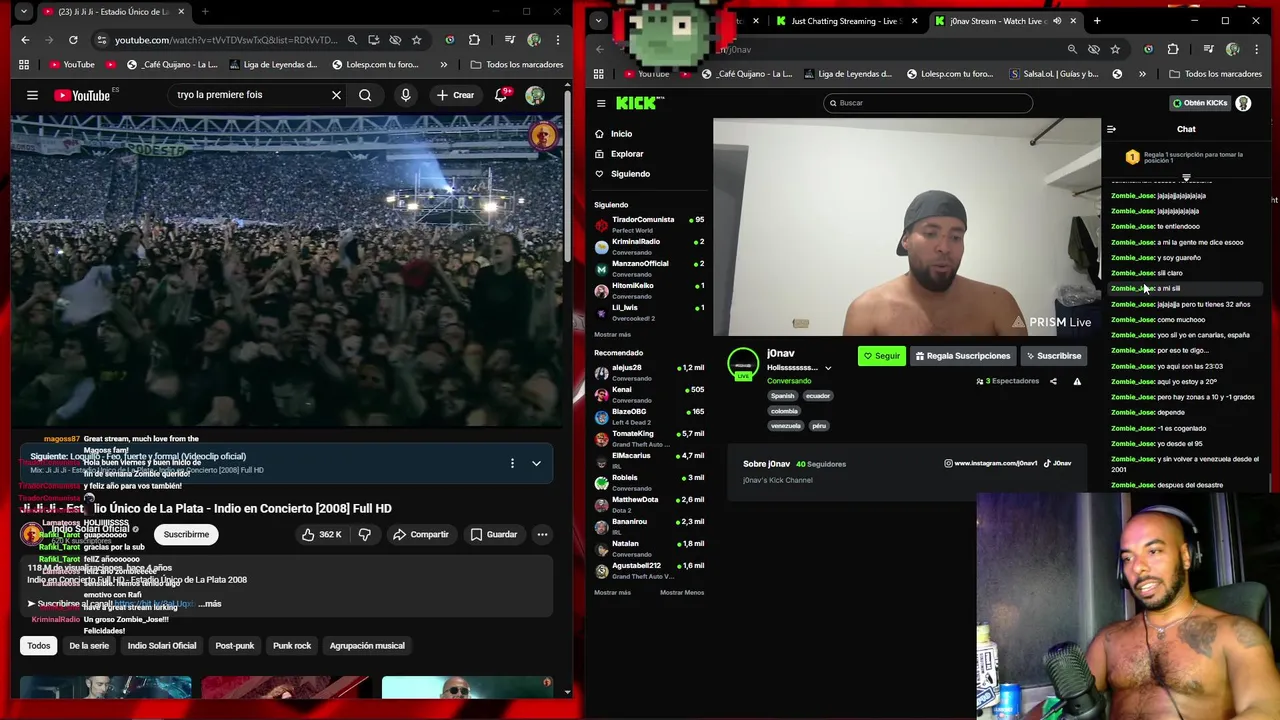Image resolution: width=1280 pixels, height=720 pixels.
Task: Open TomateKing recommended channel
Action: coord(649,438)
